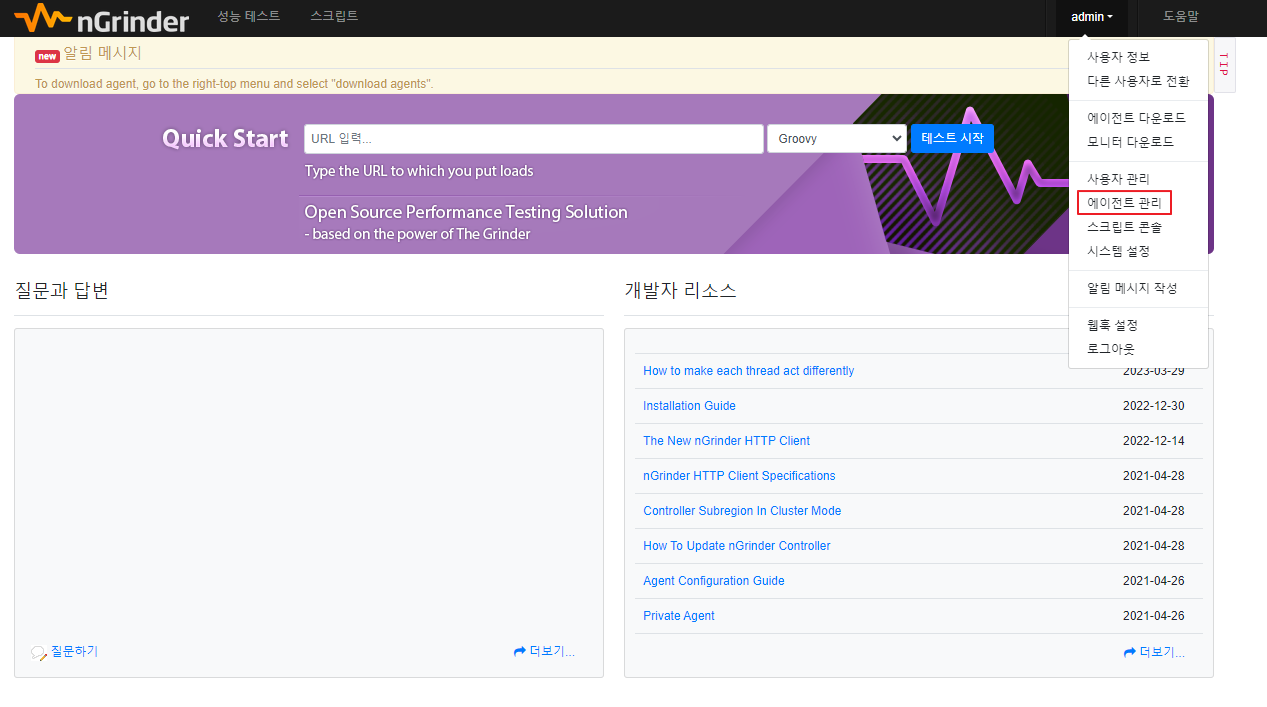Toggle the admin dropdown menu
The height and width of the screenshot is (707, 1267).
click(1092, 17)
